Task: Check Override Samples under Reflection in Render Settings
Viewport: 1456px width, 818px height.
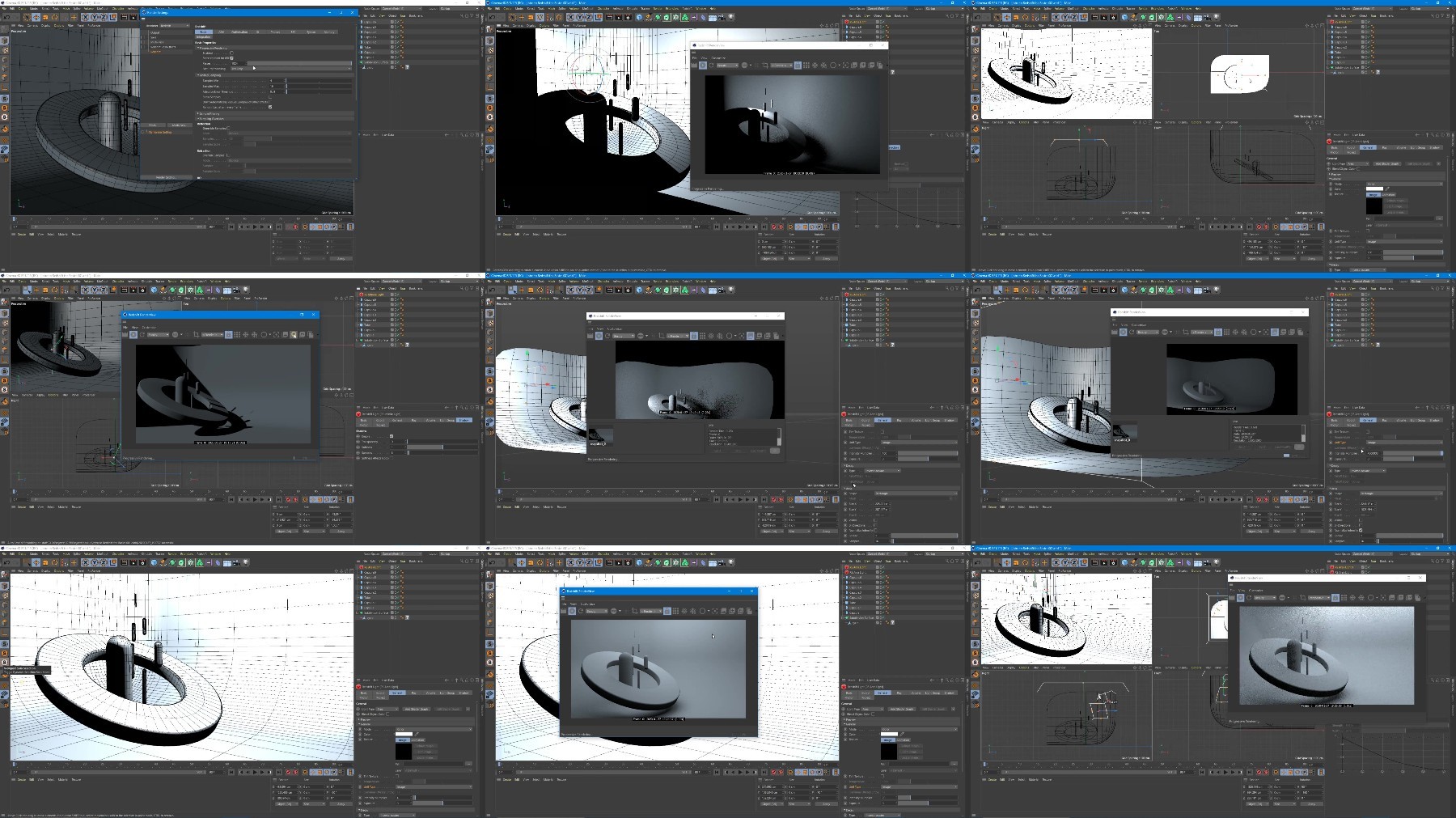Action: click(x=228, y=129)
